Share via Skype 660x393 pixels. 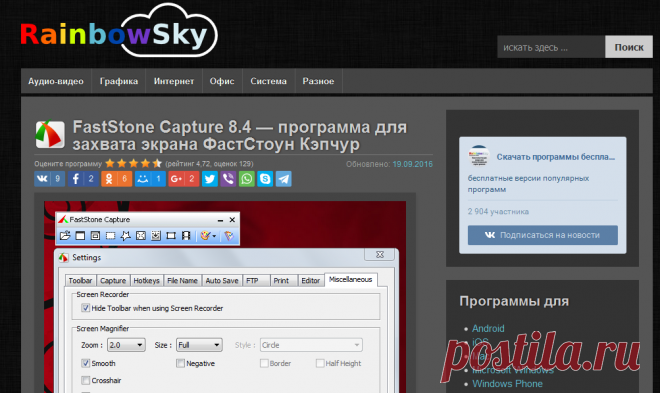pyautogui.click(x=265, y=179)
